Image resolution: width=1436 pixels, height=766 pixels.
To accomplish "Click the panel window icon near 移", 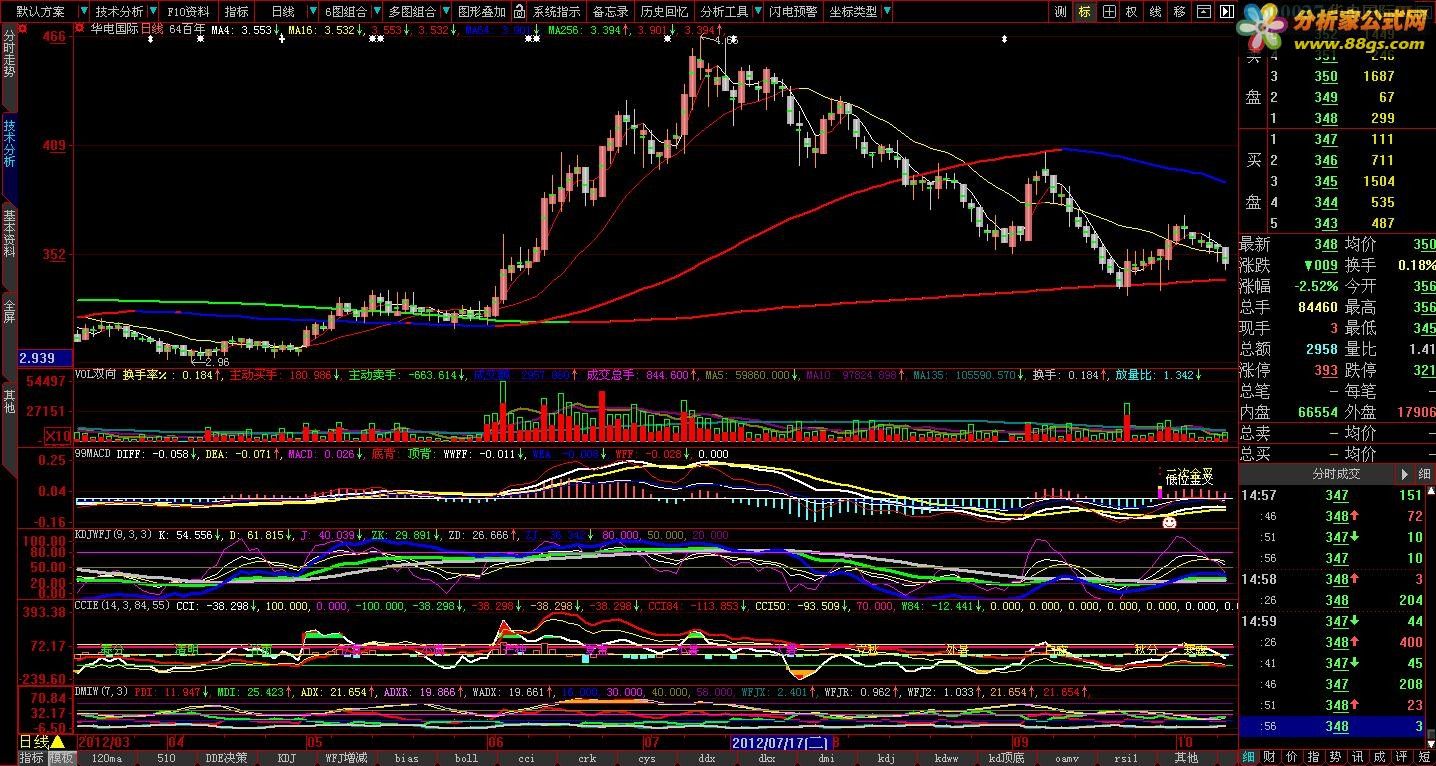I will [1203, 12].
